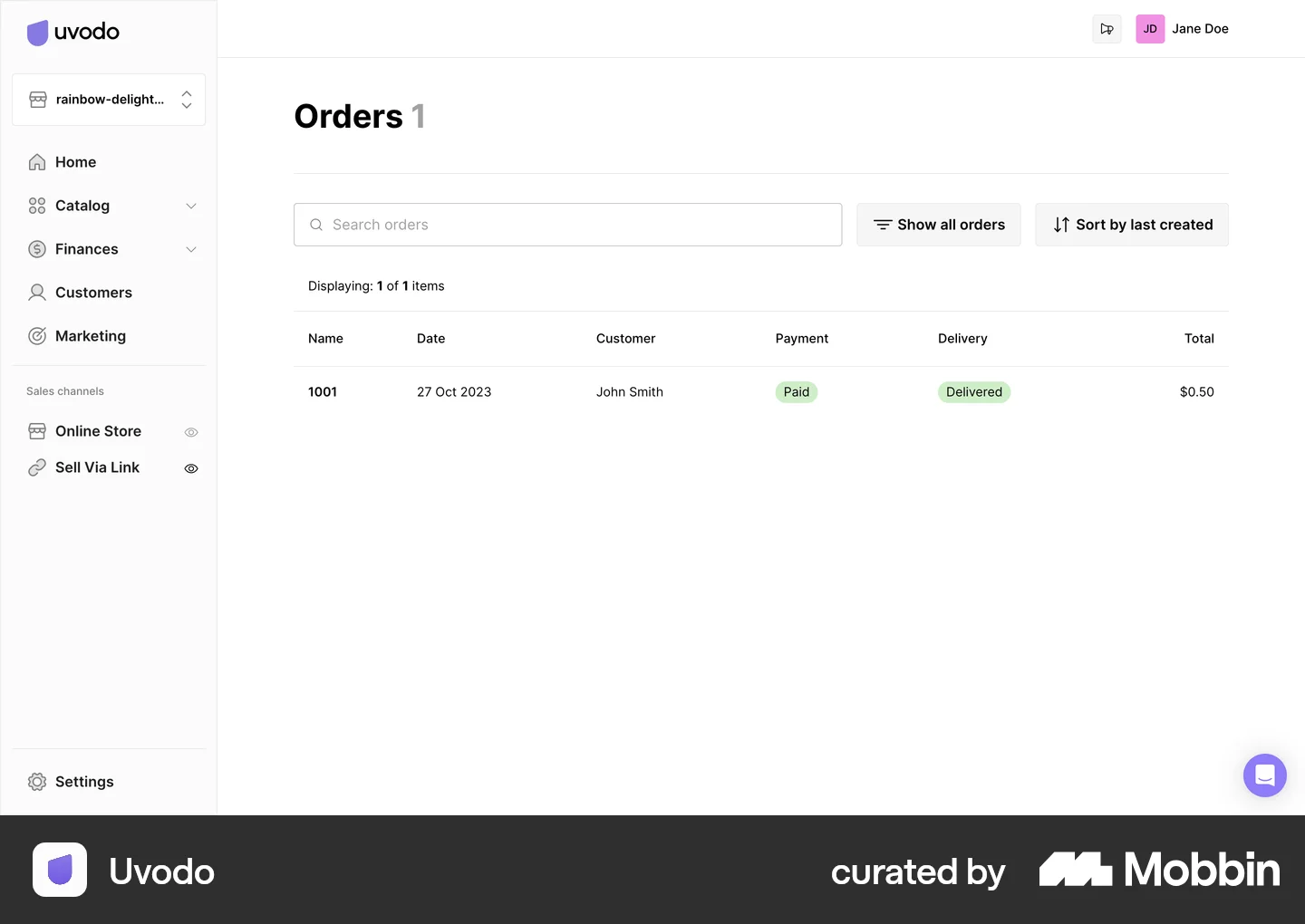Click the Settings gear icon

click(x=37, y=782)
